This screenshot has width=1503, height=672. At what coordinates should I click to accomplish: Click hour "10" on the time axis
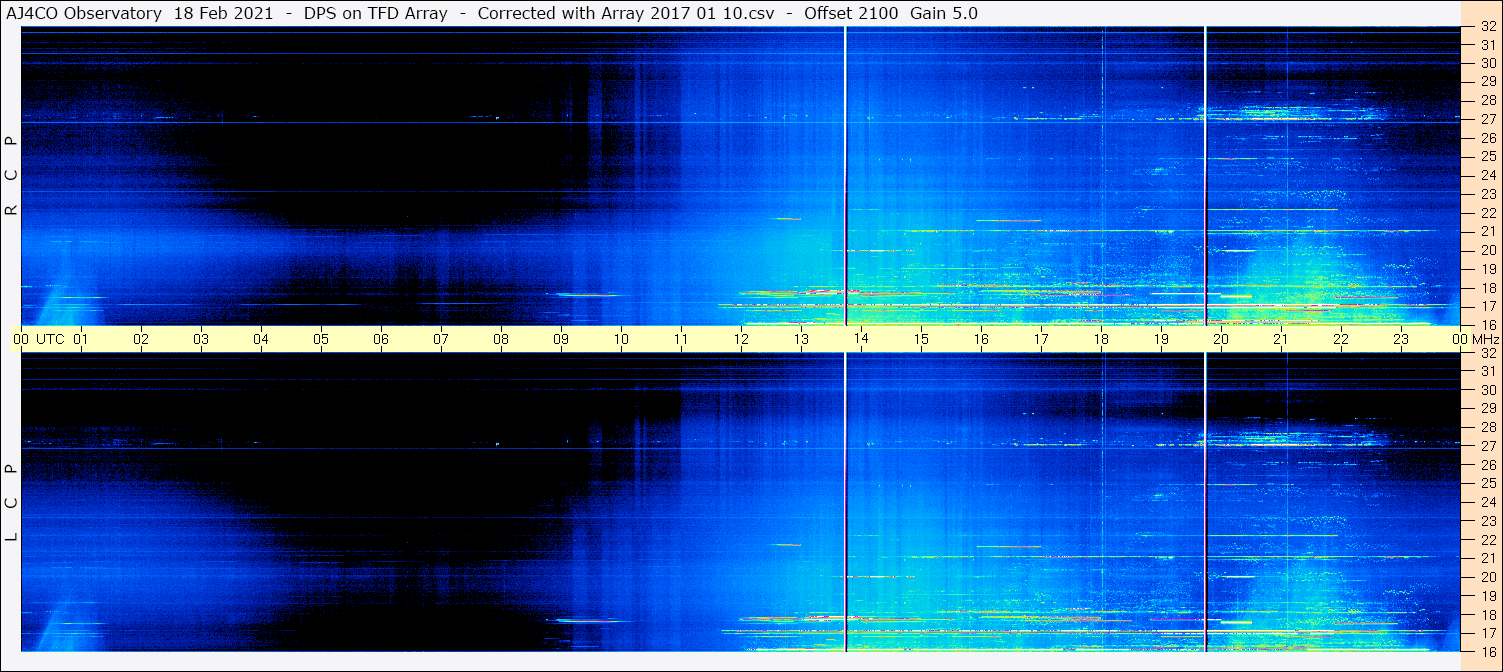click(x=621, y=340)
